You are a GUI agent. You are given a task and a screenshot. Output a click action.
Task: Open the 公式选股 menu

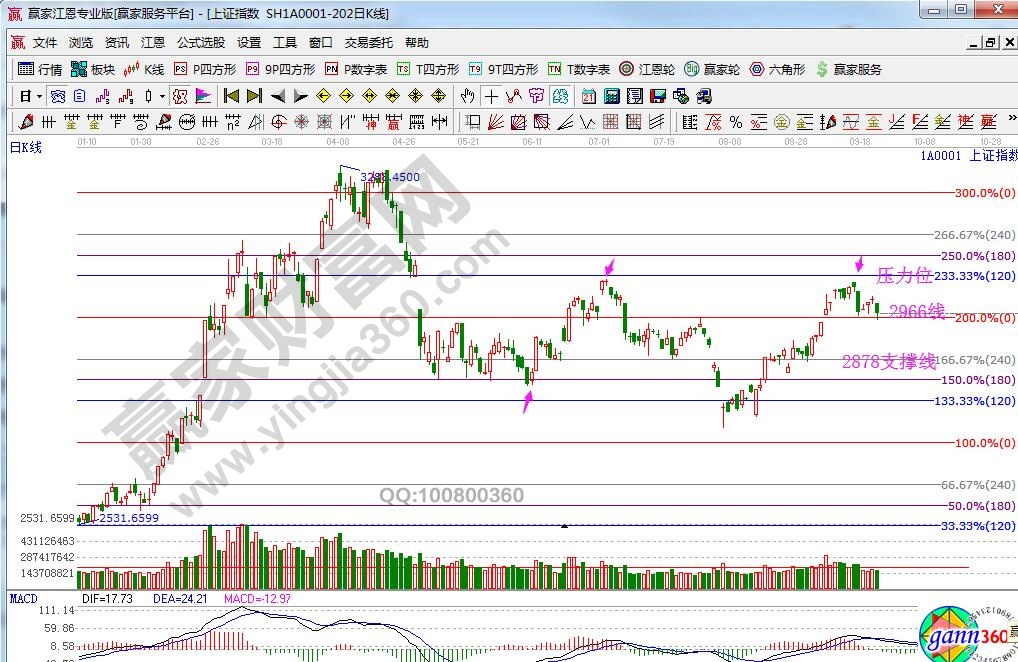click(201, 43)
